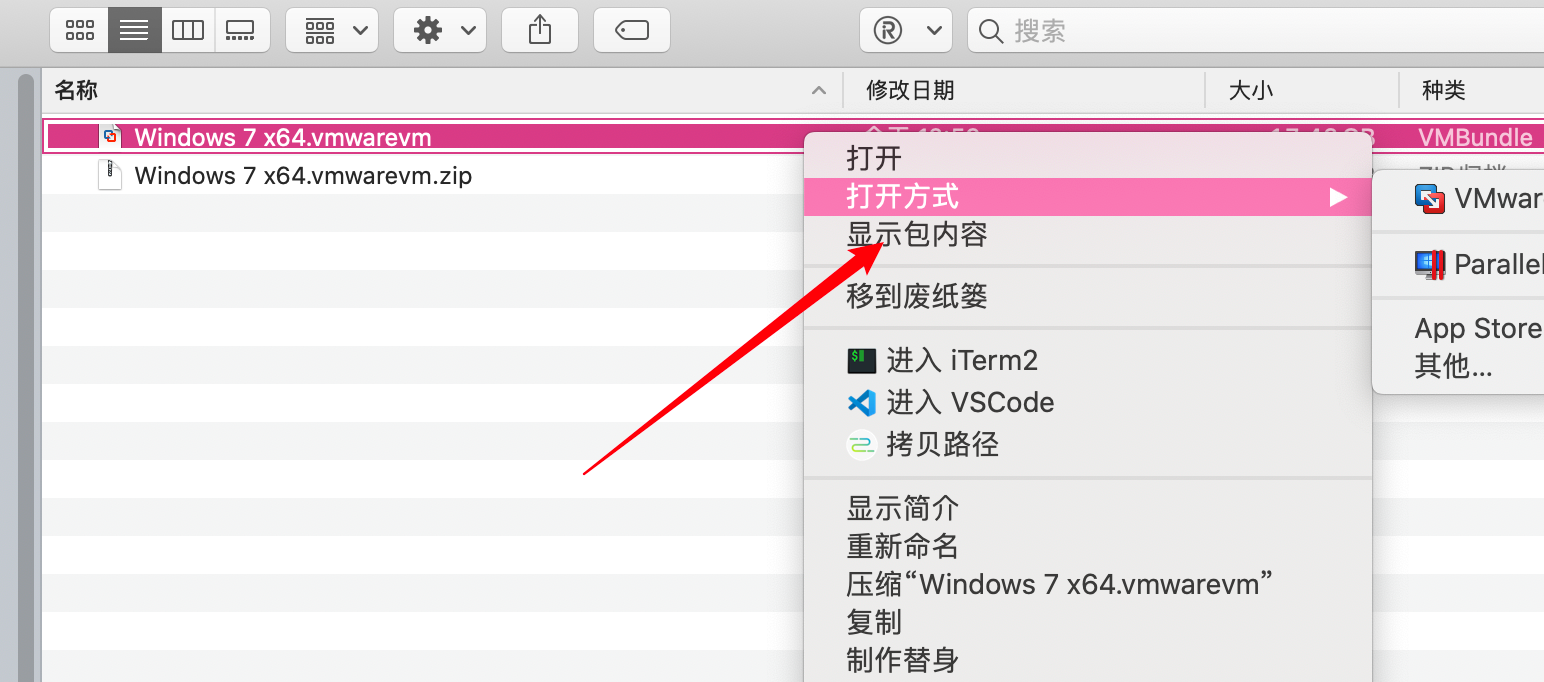The width and height of the screenshot is (1544, 682).
Task: Click the VSCode icon in context menu
Action: (x=862, y=402)
